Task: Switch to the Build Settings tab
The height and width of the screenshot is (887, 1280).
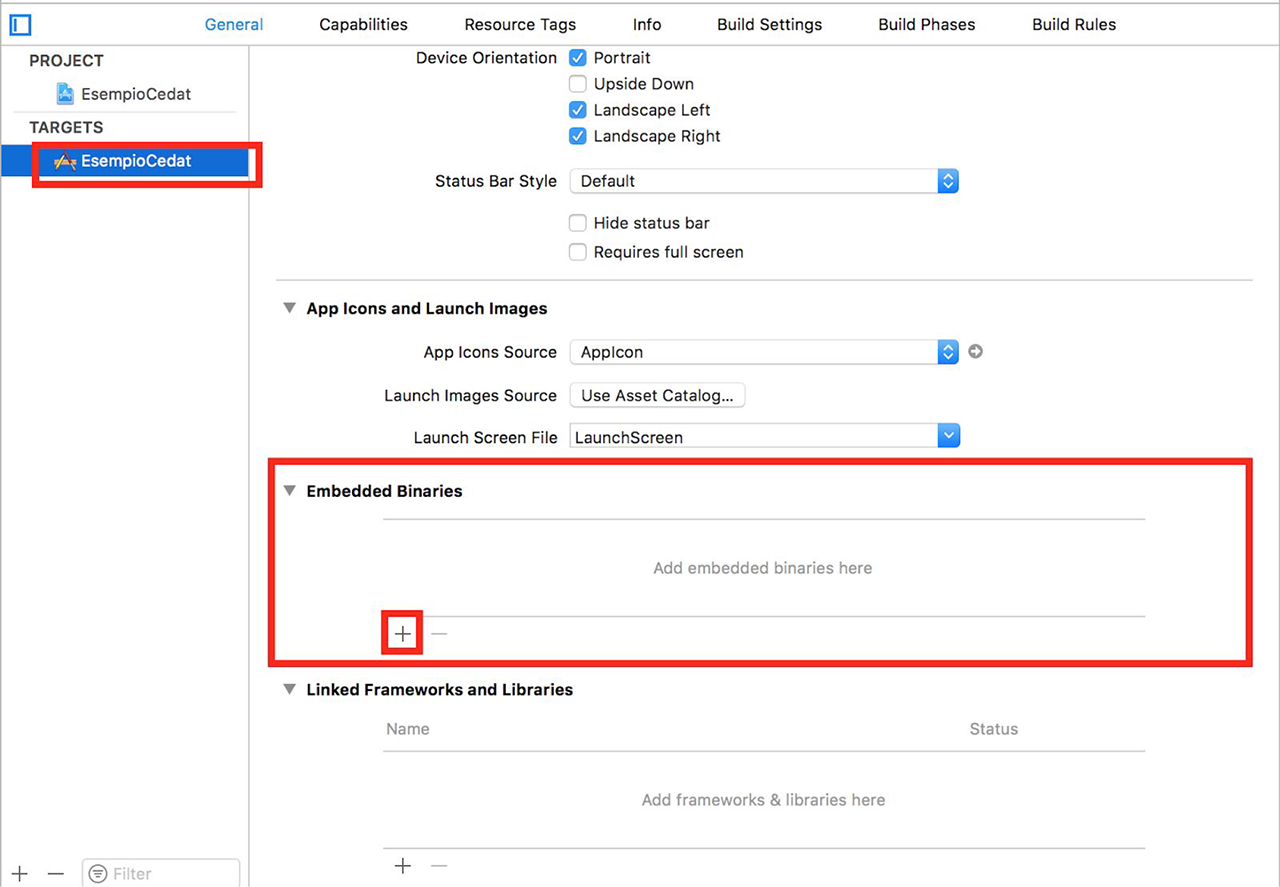Action: click(x=769, y=25)
